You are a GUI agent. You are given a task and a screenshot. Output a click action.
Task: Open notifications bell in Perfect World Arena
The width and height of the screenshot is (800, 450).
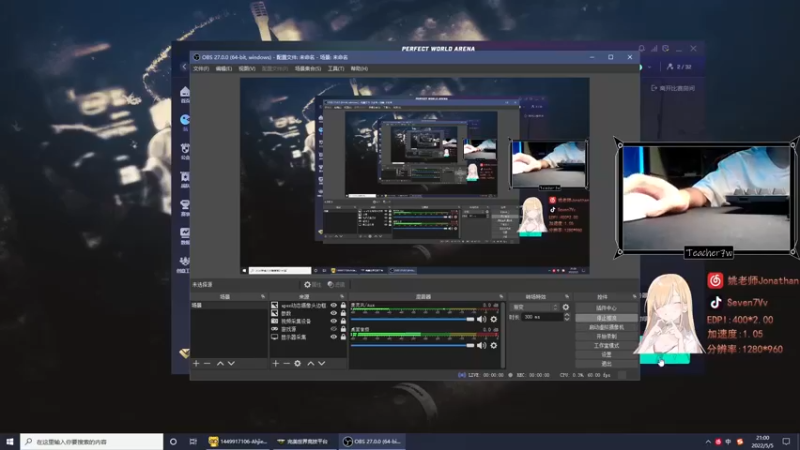tap(641, 48)
